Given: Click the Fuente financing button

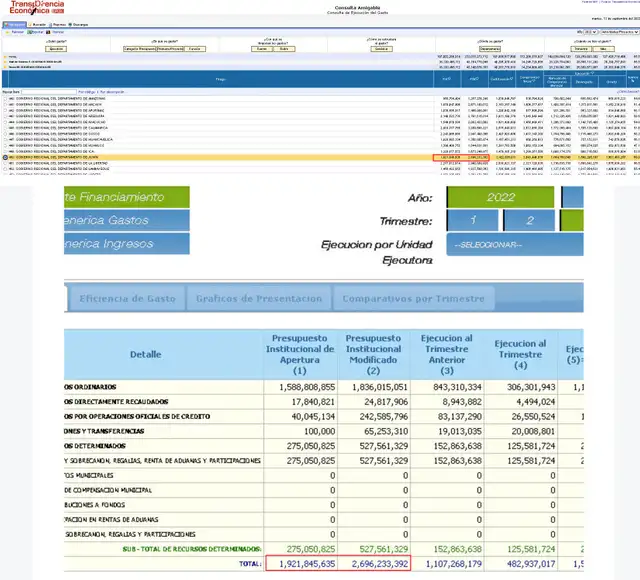Looking at the screenshot, I should [262, 49].
